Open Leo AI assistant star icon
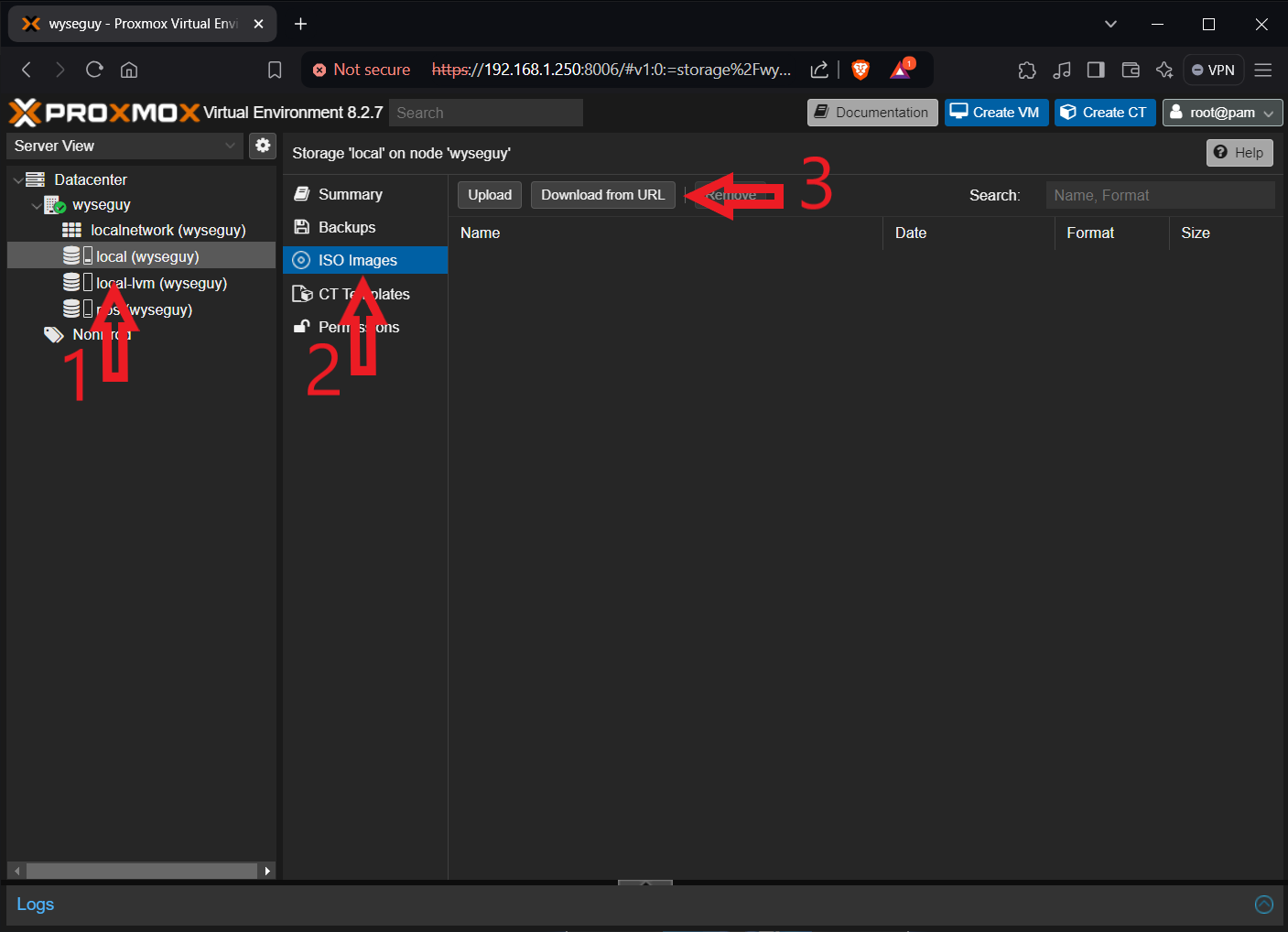 coord(1164,70)
